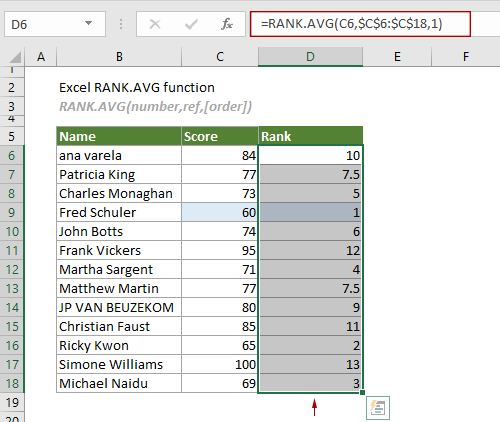Click the Select All triangle corner
The height and width of the screenshot is (422, 500).
(x=16, y=57)
